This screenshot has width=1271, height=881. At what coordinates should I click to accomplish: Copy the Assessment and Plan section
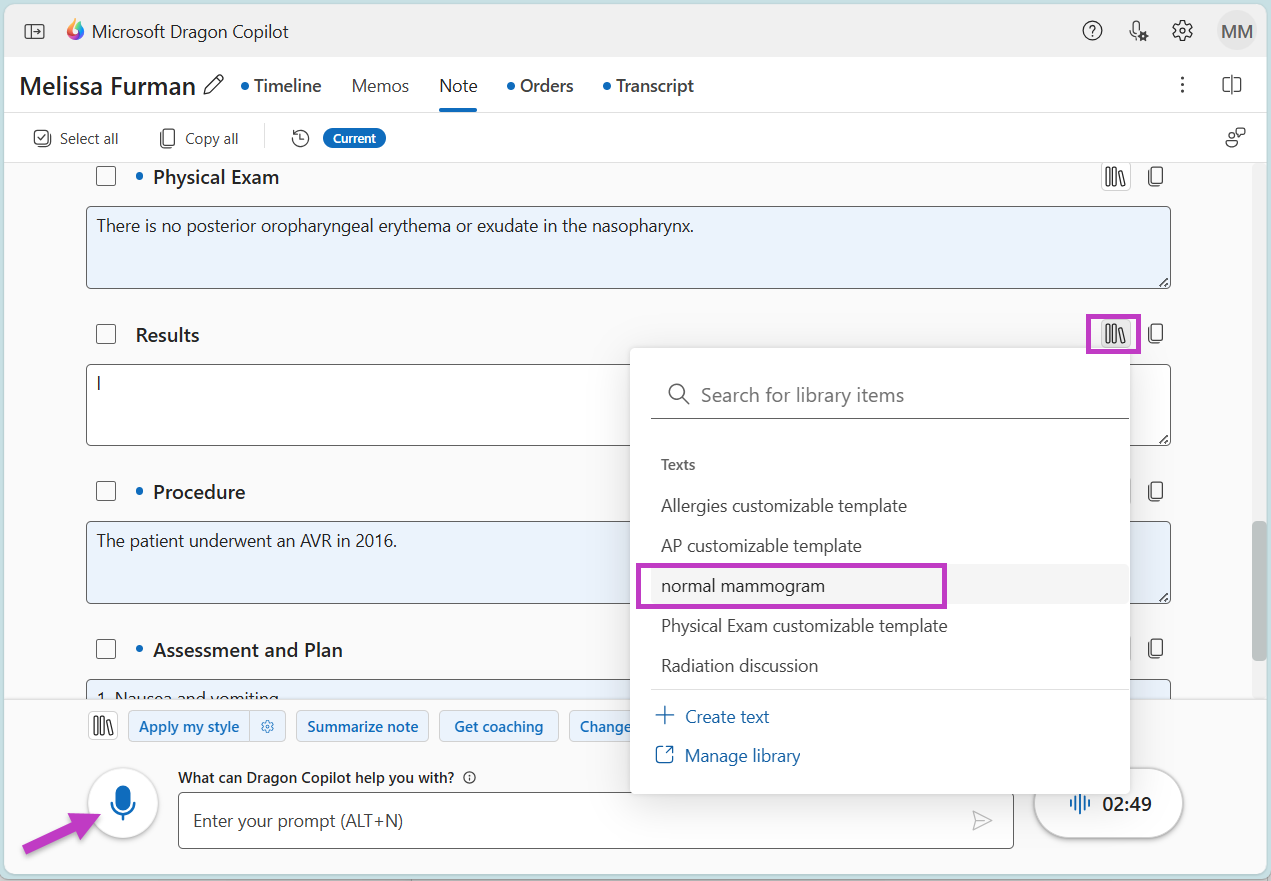tap(1155, 649)
